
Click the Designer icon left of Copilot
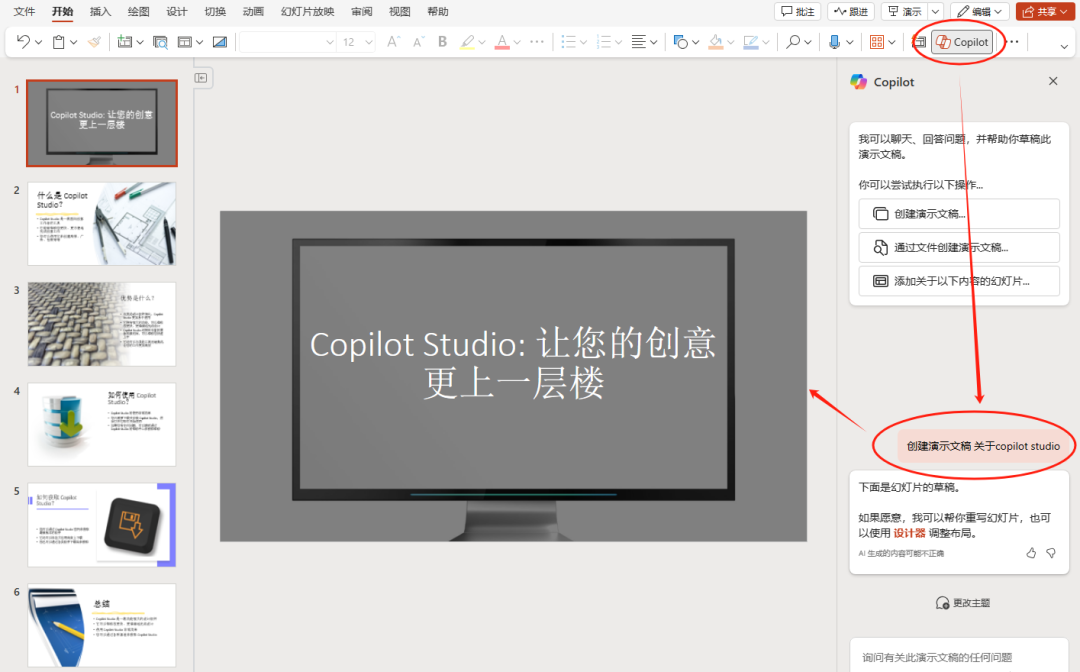919,42
